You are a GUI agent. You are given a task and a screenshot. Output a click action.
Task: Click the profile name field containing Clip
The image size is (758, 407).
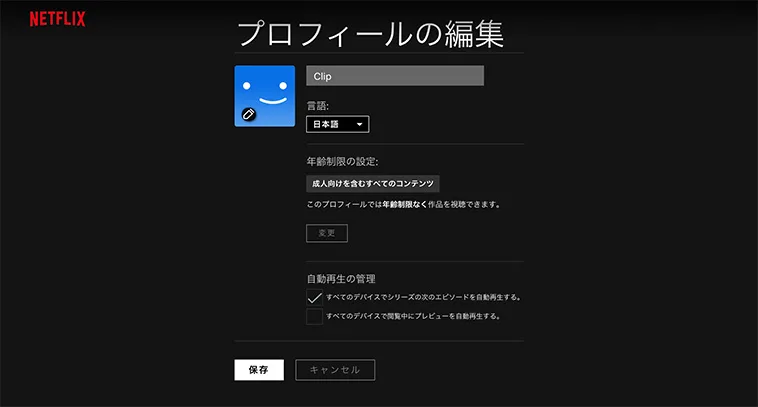pyautogui.click(x=395, y=76)
